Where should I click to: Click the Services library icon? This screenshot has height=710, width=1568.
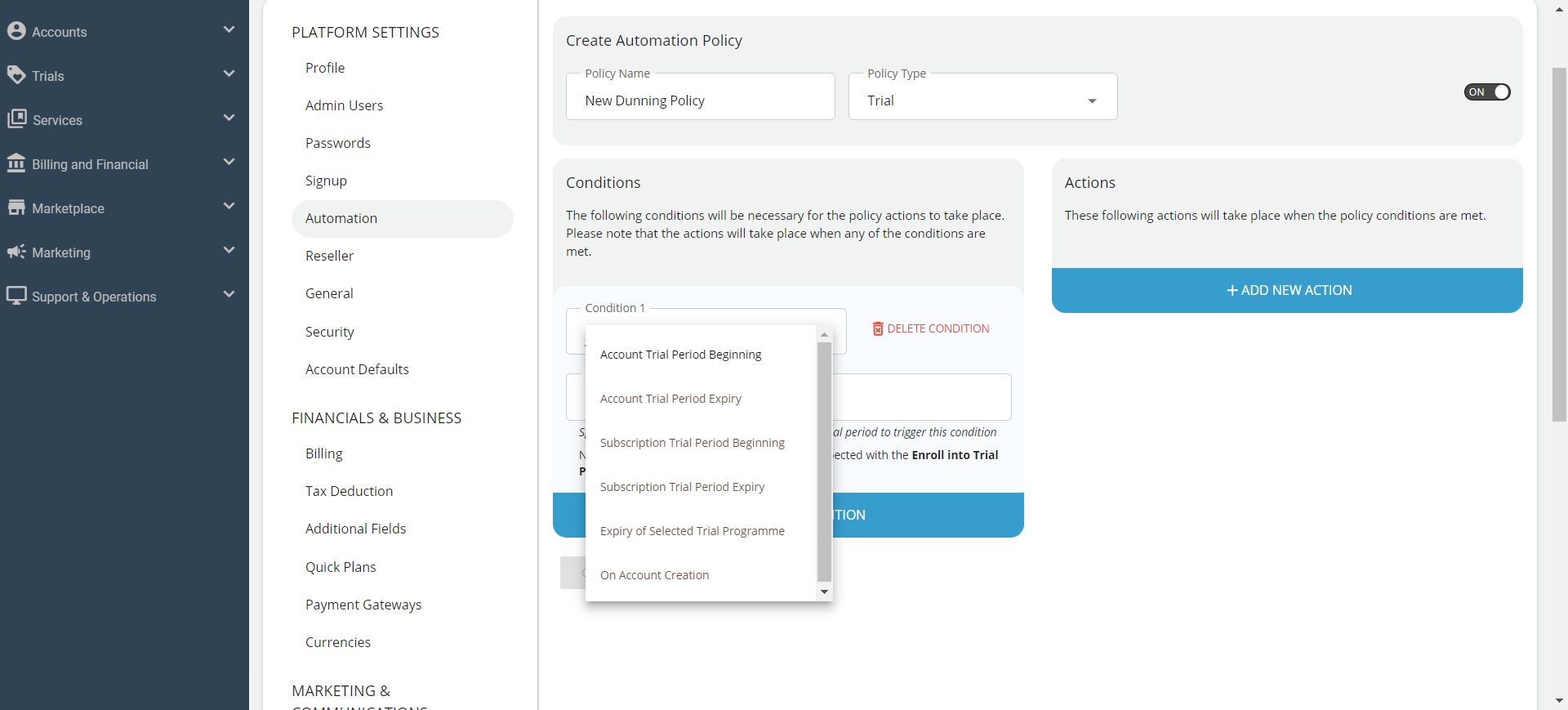(x=16, y=119)
